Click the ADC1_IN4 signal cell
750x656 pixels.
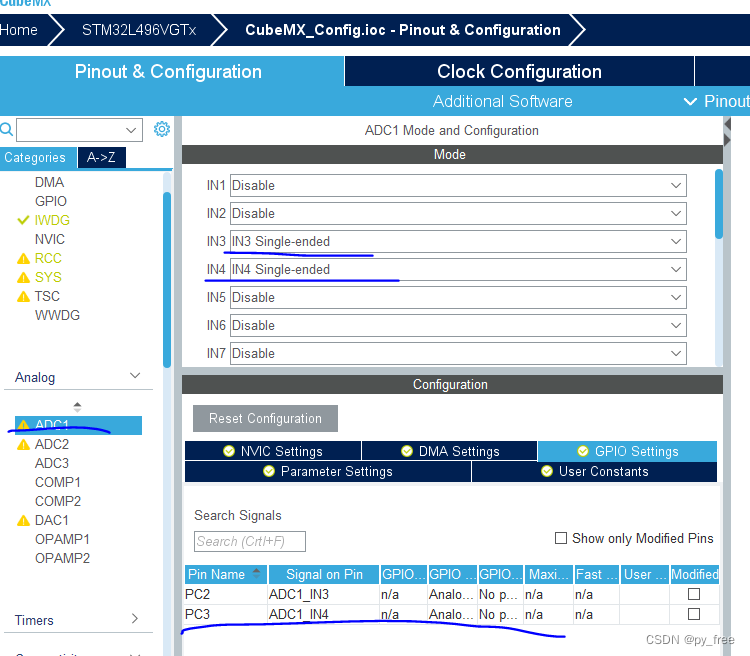tap(324, 614)
